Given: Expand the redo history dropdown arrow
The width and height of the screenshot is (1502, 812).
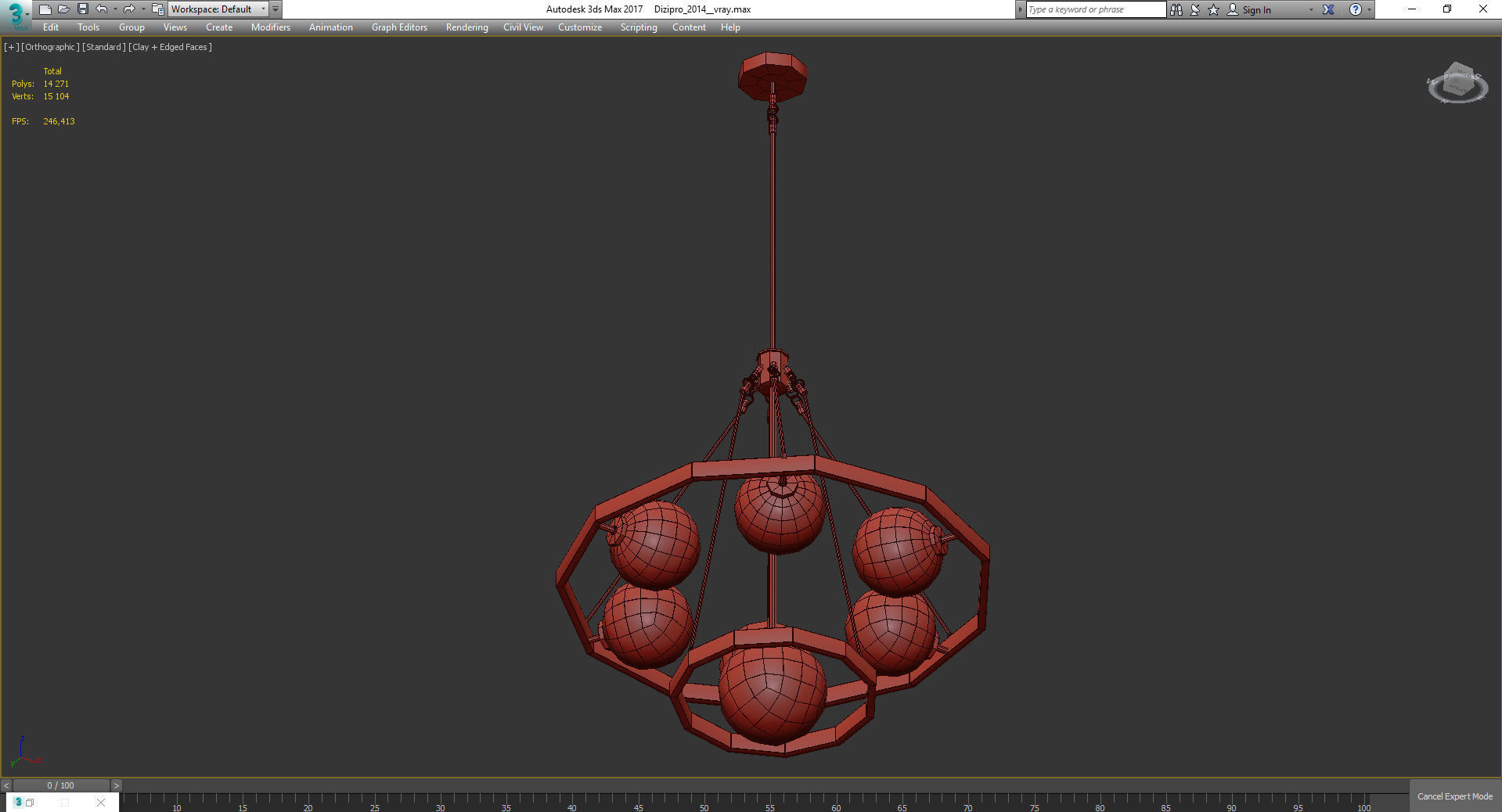Looking at the screenshot, I should pyautogui.click(x=143, y=9).
